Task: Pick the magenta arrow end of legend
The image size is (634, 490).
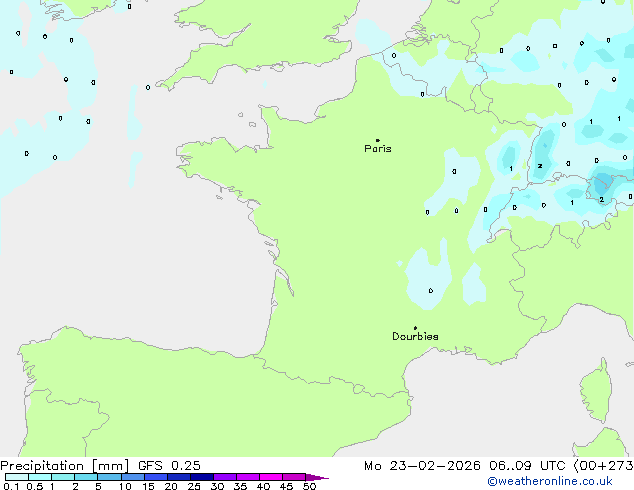Action: 320,478
